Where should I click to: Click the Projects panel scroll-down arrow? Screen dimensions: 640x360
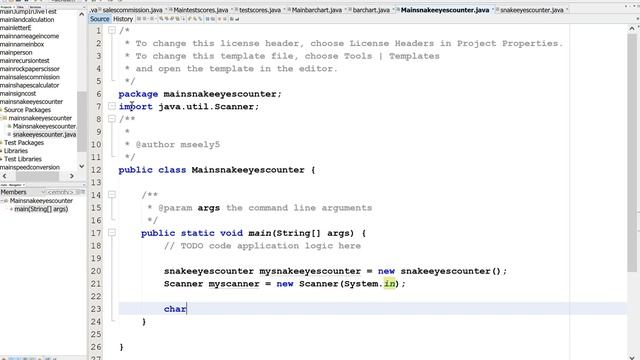tap(82, 166)
